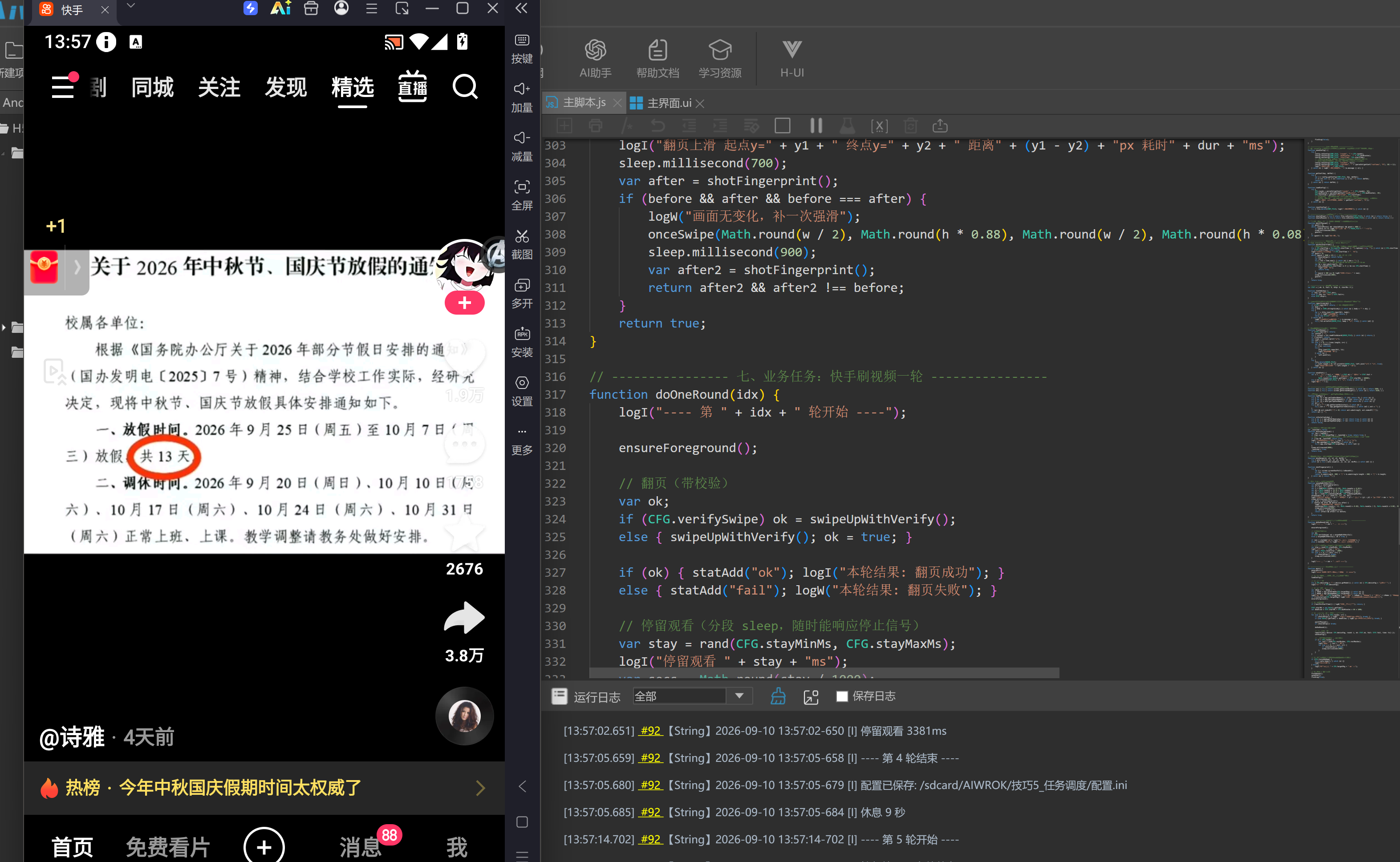Viewport: 1400px width, 862px height.
Task: Click 安装 APK install icon
Action: click(522, 343)
